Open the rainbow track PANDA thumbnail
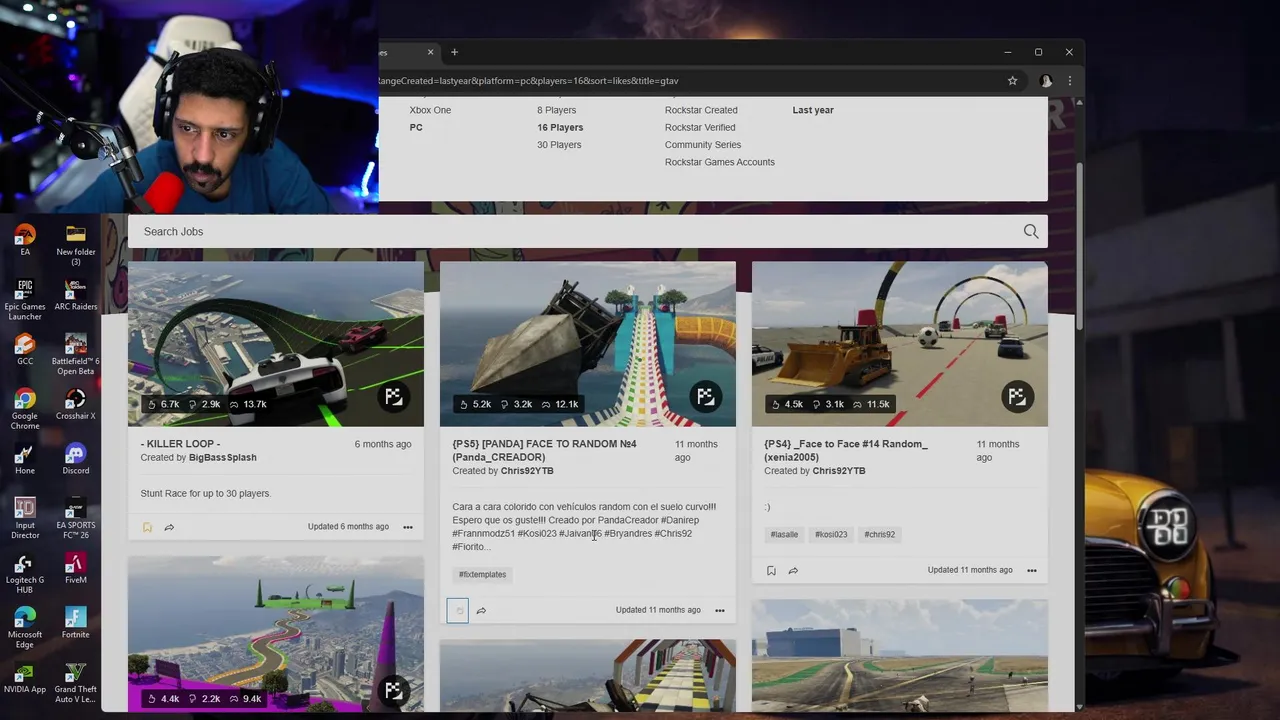The width and height of the screenshot is (1280, 720). (588, 344)
